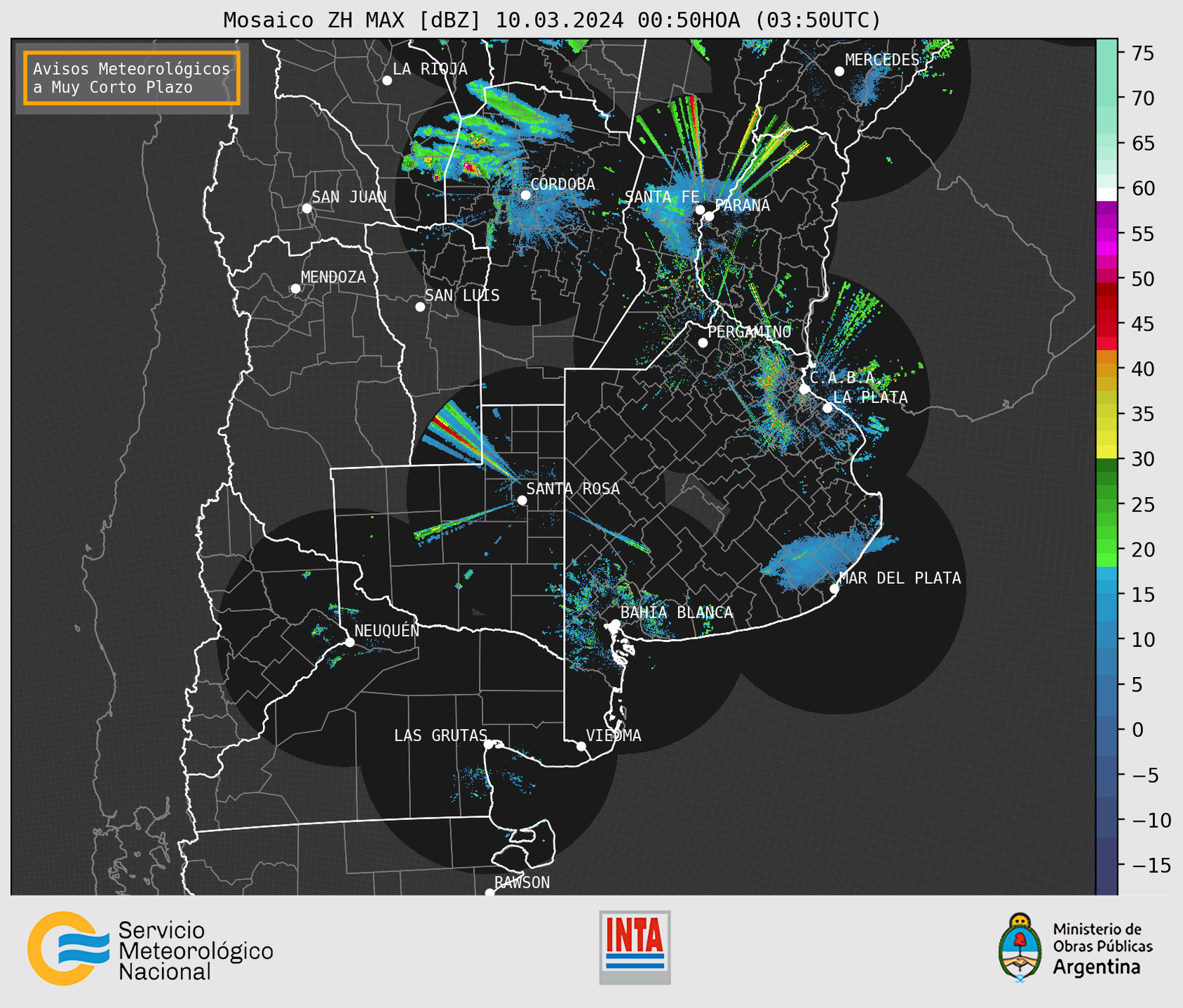Click the La Rioja city marker
The image size is (1183, 1008).
(x=387, y=81)
